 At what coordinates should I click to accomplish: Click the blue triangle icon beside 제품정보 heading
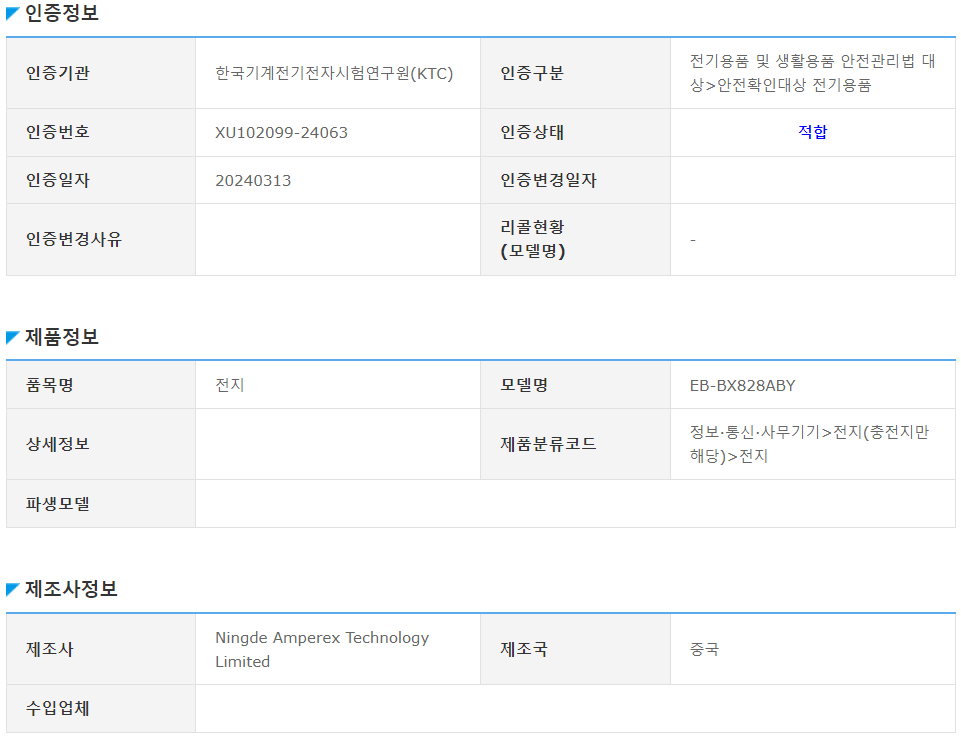13,337
